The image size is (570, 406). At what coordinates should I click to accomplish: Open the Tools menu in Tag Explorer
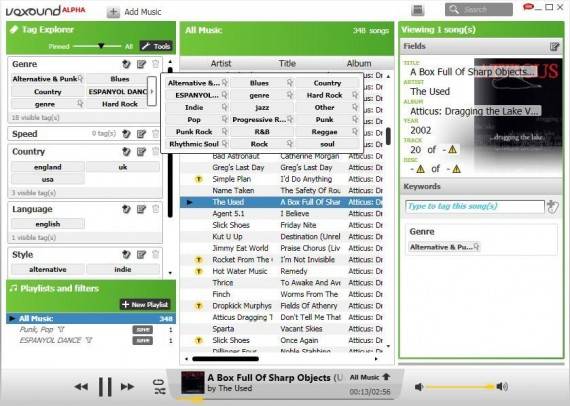[x=156, y=46]
